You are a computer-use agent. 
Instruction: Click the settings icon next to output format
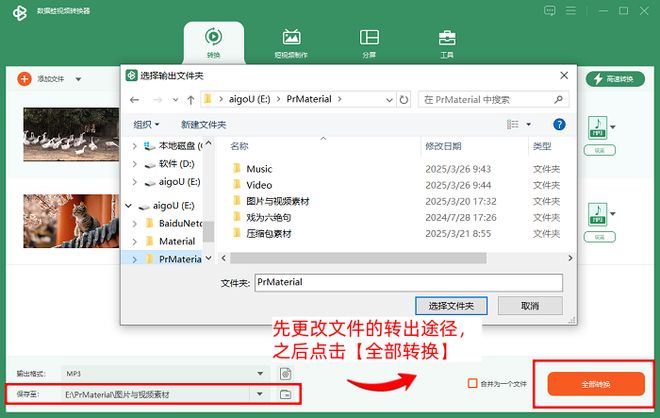(x=285, y=373)
